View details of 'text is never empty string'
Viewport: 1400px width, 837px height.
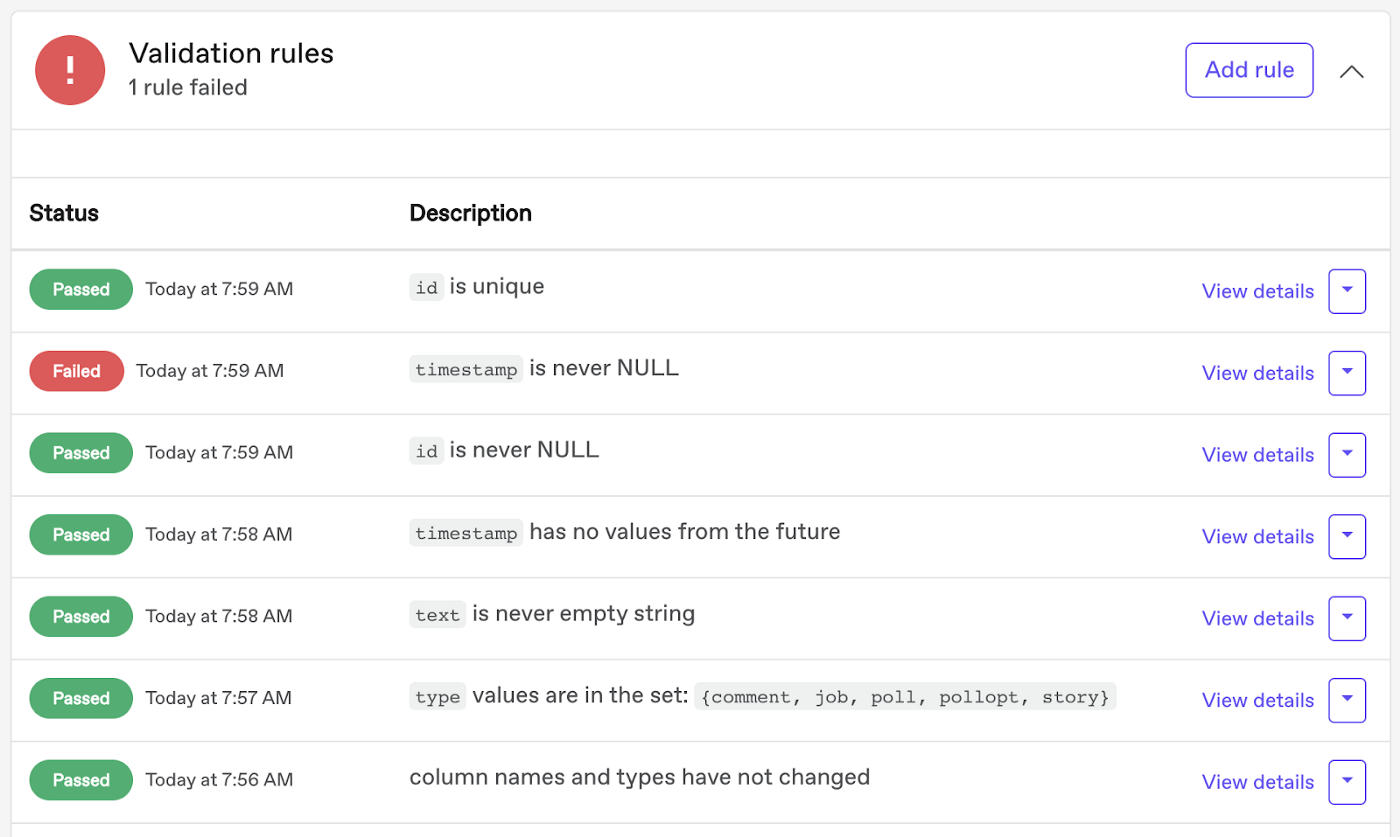(x=1257, y=618)
